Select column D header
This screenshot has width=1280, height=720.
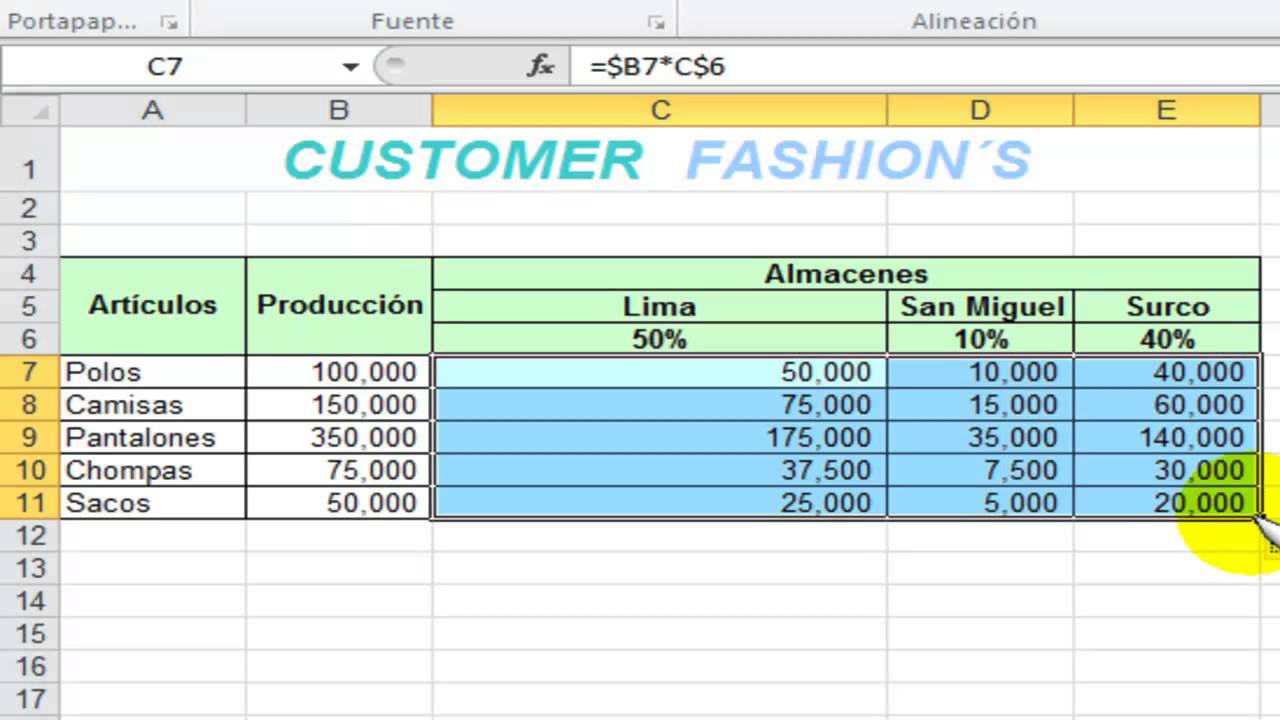[980, 111]
